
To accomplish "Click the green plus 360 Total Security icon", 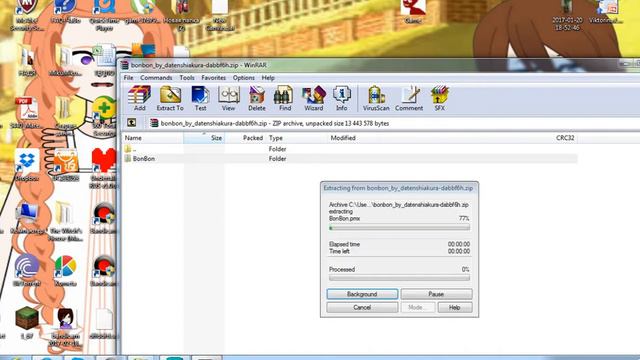I will point(104,116).
